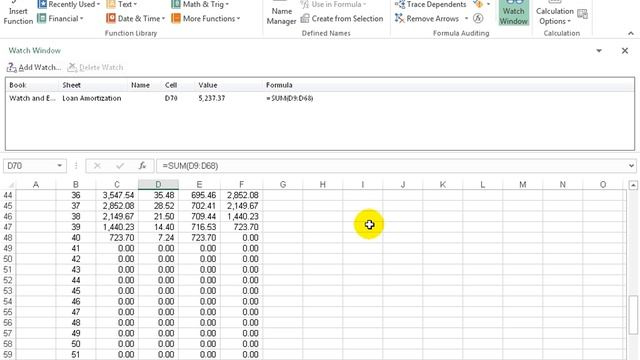This screenshot has width=640, height=360.
Task: Open the Name Box dropdown arrow
Action: point(60,166)
